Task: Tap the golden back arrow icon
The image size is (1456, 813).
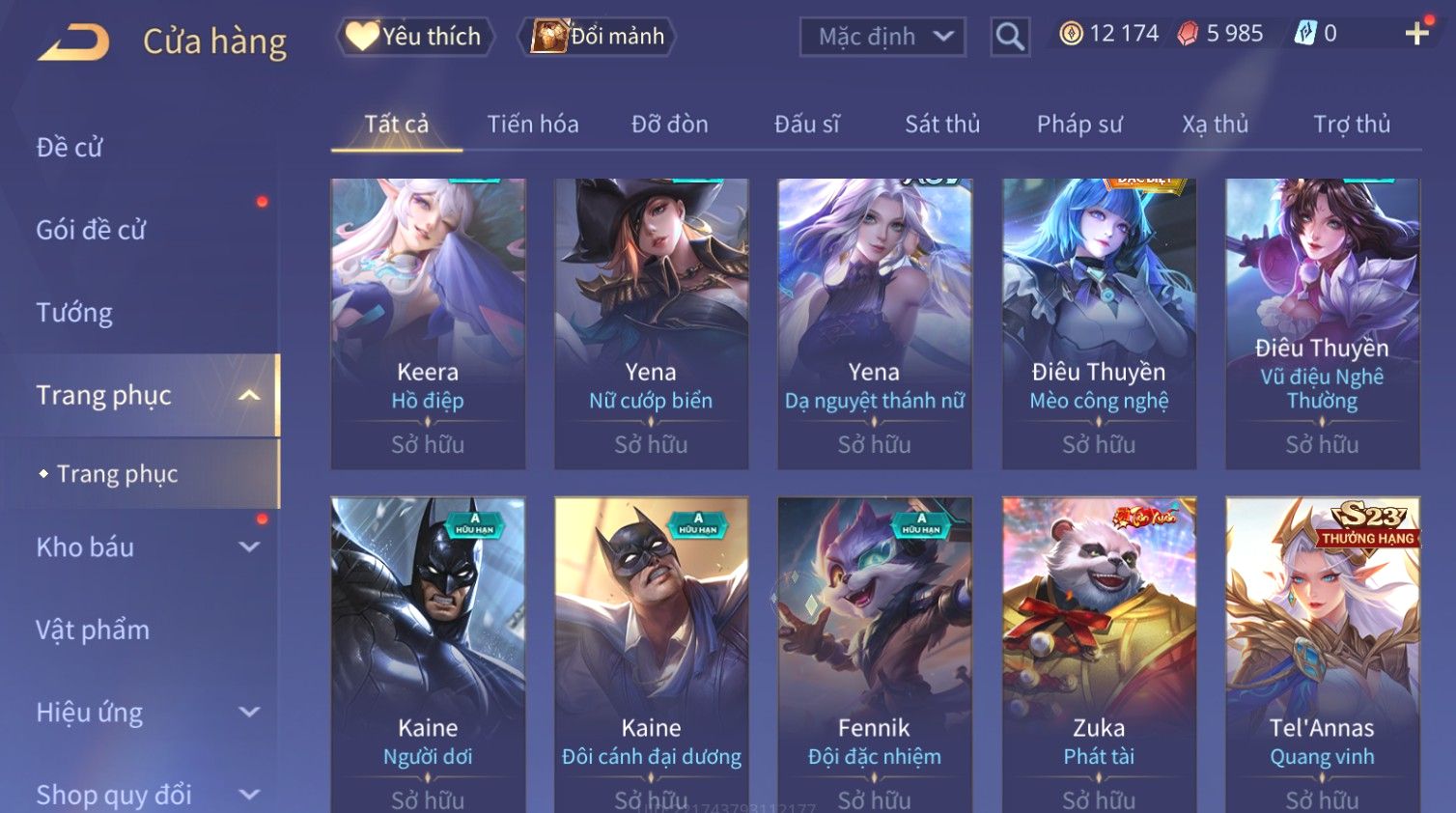Action: (x=73, y=42)
